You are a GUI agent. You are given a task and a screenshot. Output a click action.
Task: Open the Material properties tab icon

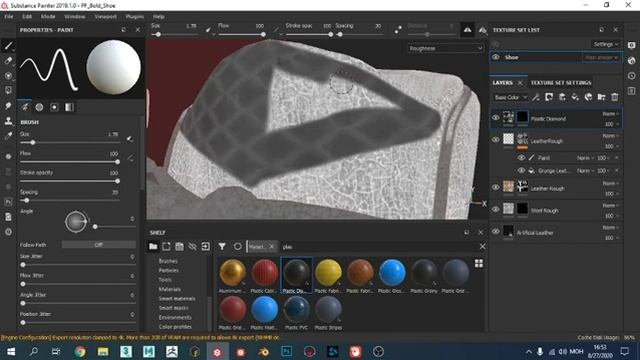69,107
